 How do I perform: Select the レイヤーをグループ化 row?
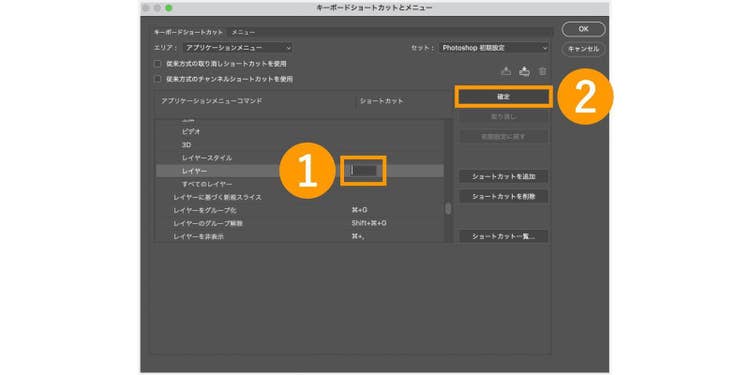(299, 210)
